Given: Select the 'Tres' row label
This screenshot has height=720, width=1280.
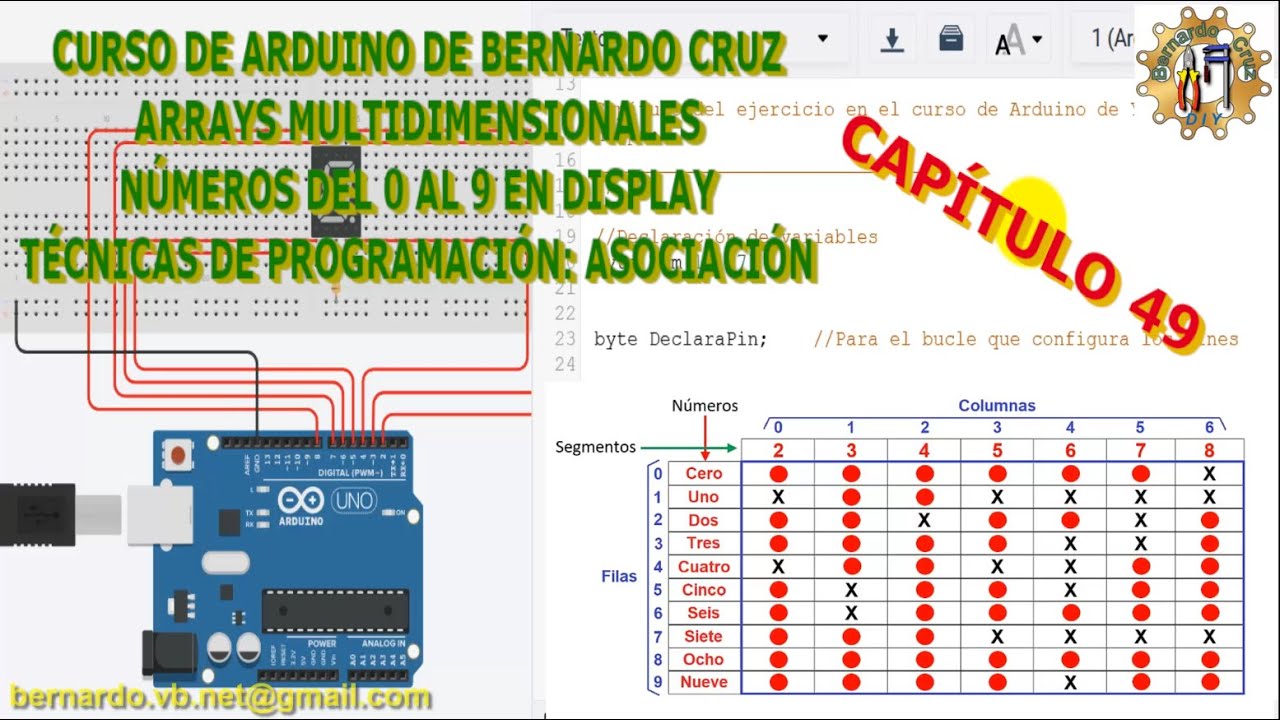Looking at the screenshot, I should click(x=704, y=543).
